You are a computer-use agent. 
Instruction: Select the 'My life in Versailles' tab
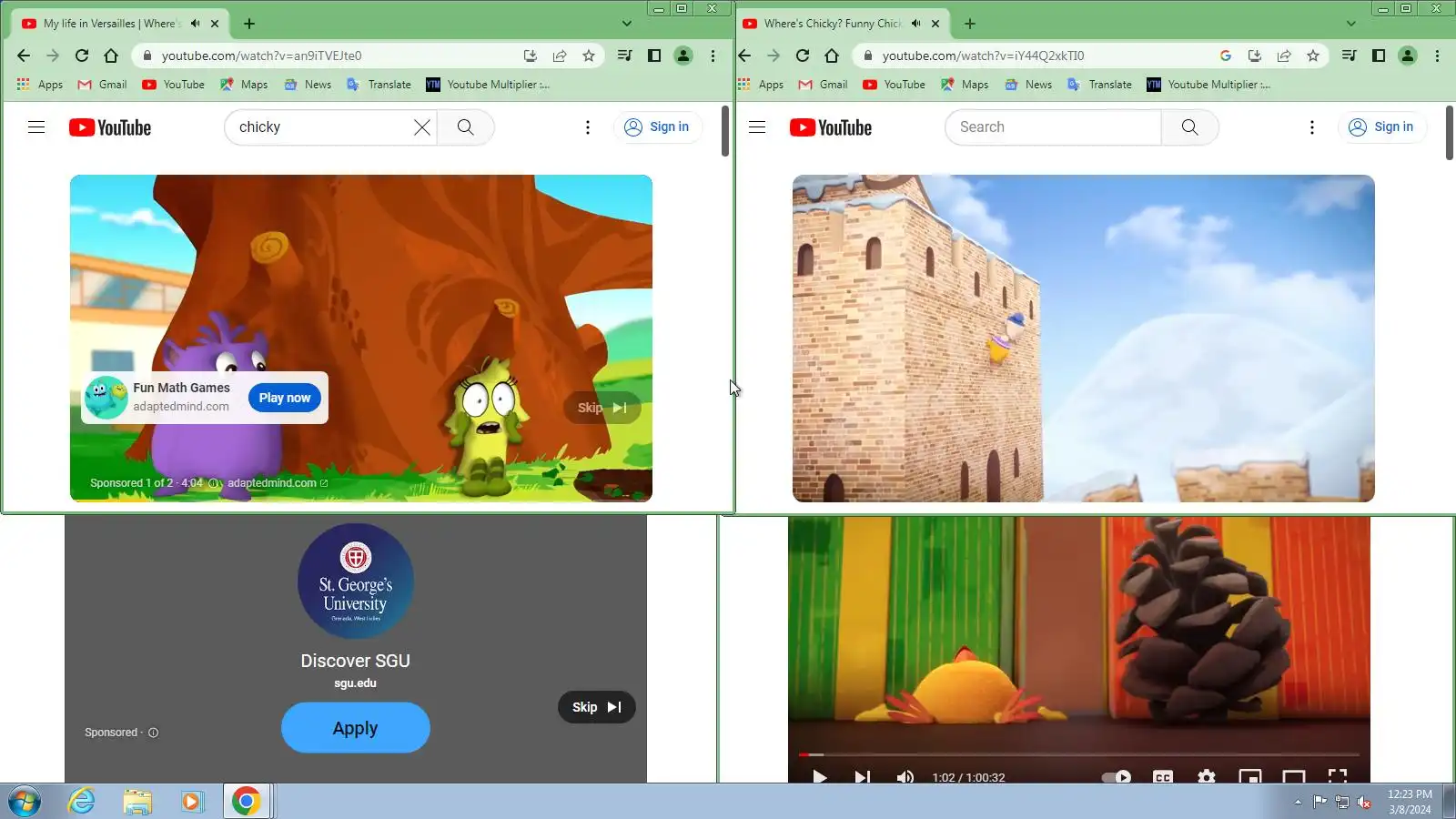coord(118,24)
